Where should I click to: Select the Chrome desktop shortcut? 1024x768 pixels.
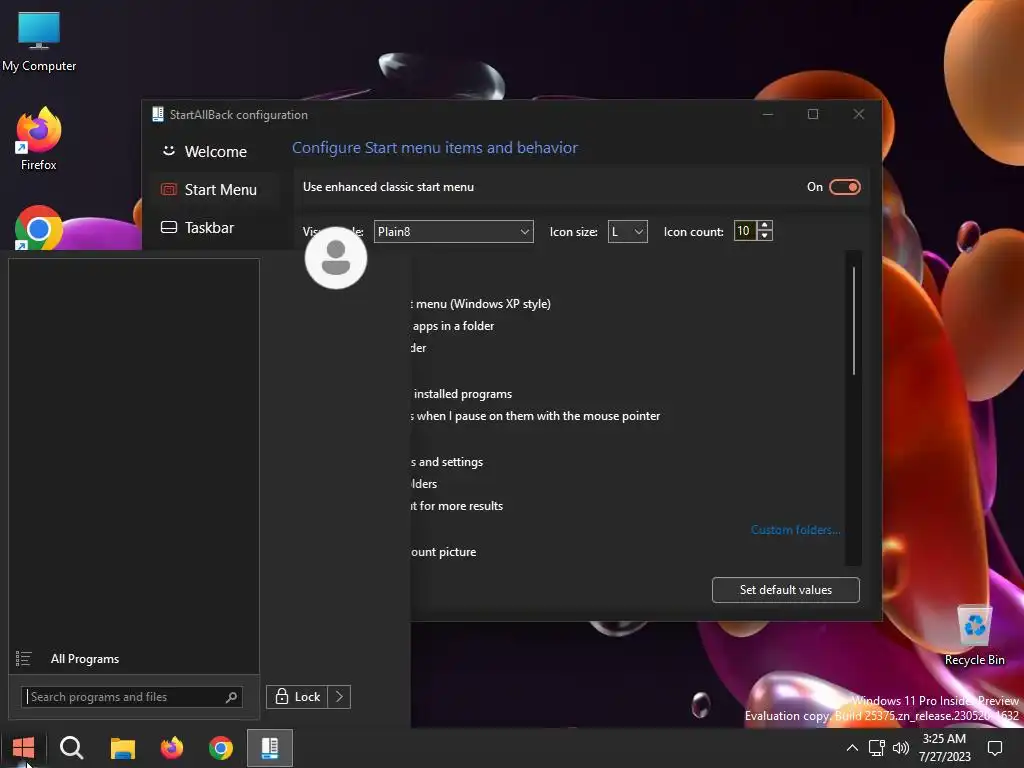39,227
